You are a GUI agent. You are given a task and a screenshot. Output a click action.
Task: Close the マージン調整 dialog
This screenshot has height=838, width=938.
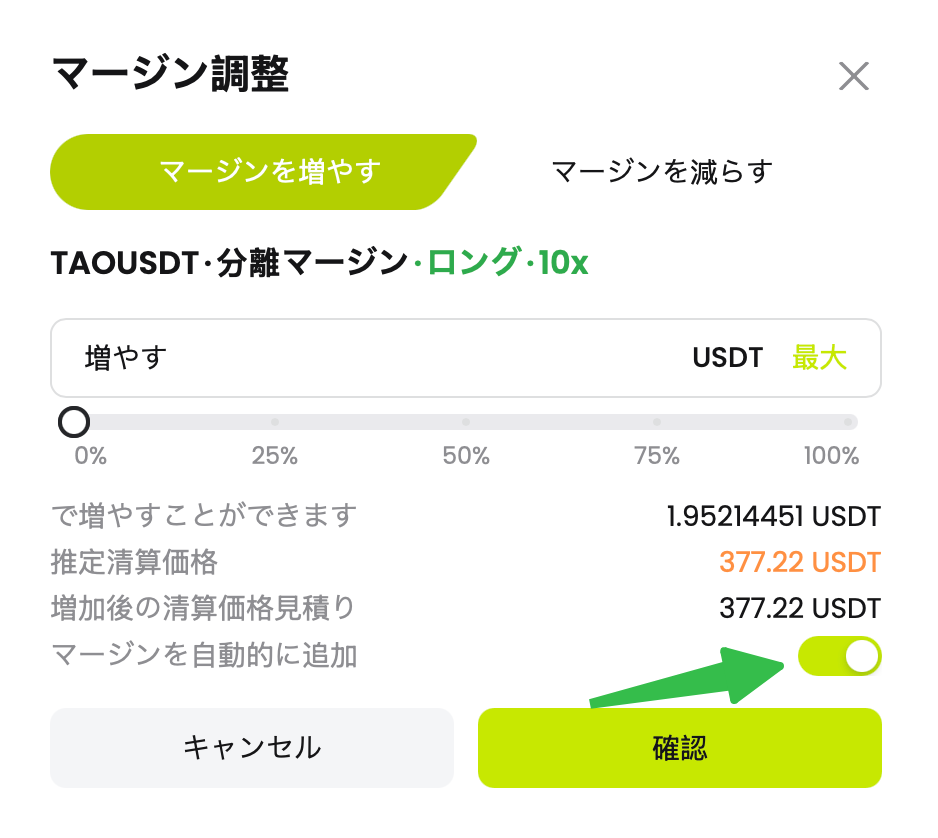coord(855,75)
